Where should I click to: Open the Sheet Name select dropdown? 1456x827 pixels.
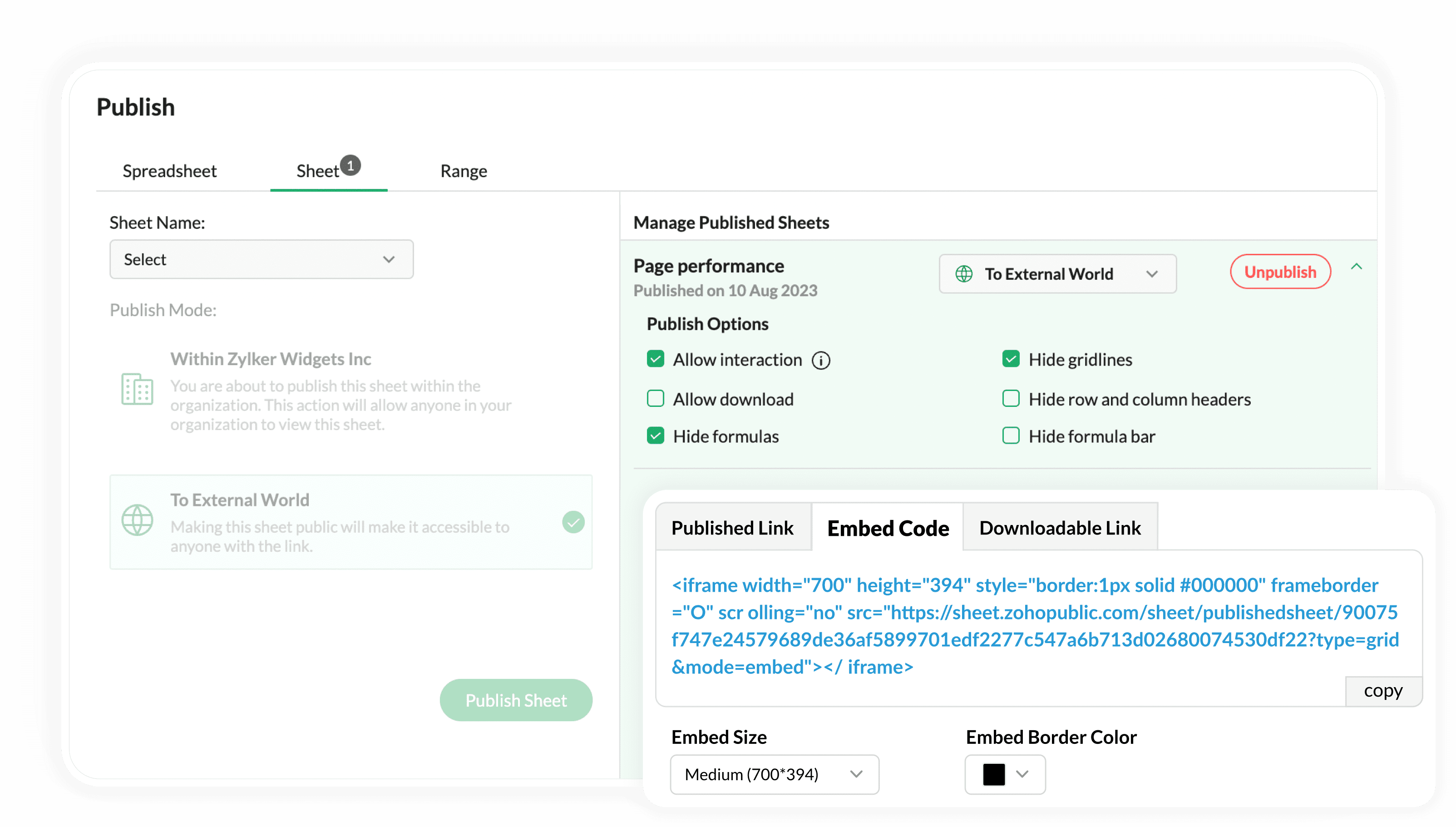(261, 260)
